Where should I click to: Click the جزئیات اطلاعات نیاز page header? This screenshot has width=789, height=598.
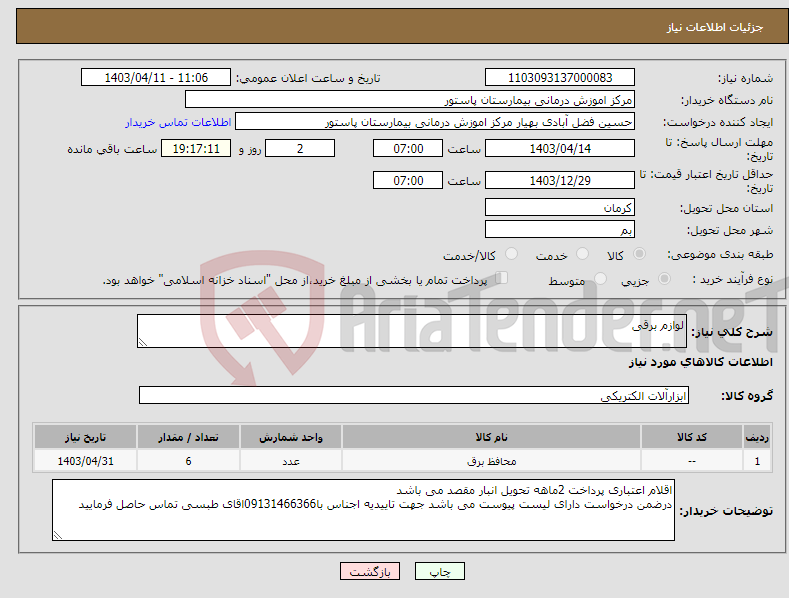(715, 27)
